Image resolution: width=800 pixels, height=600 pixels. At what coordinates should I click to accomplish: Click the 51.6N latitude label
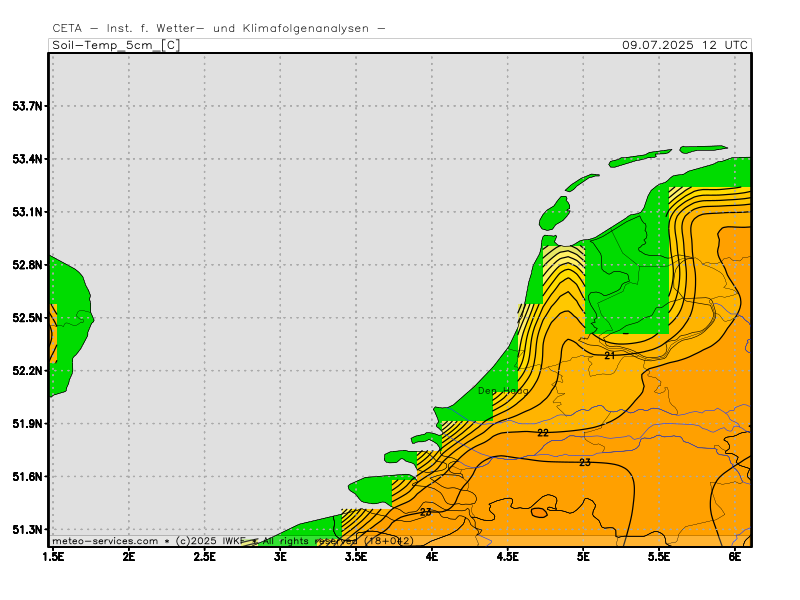pyautogui.click(x=27, y=477)
